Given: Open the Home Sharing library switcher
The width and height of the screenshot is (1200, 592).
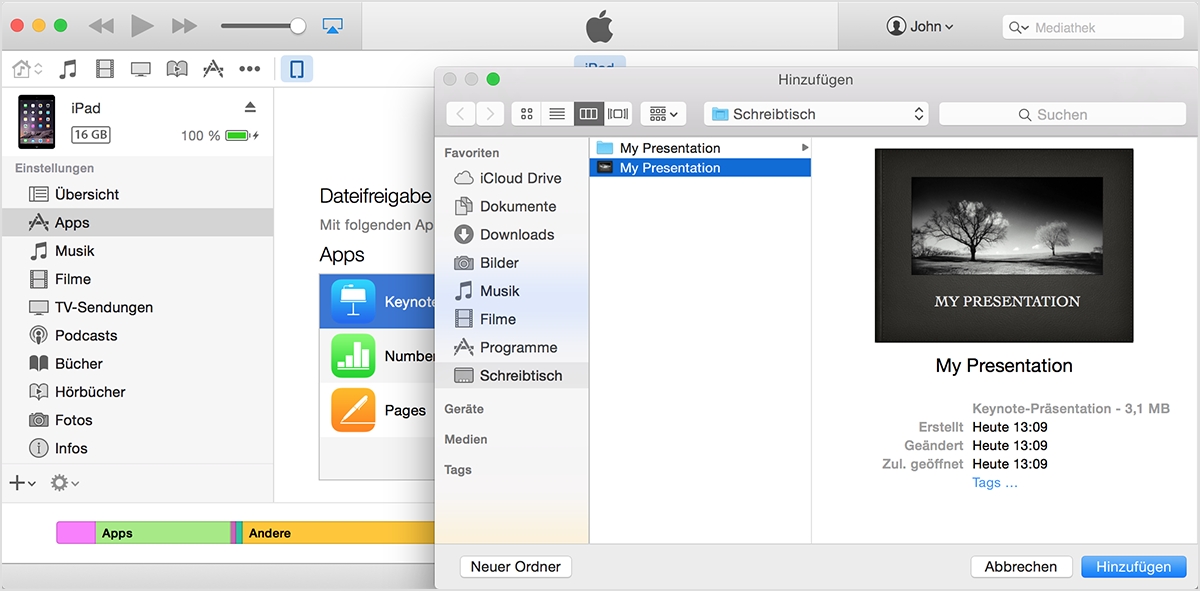Looking at the screenshot, I should [x=27, y=69].
